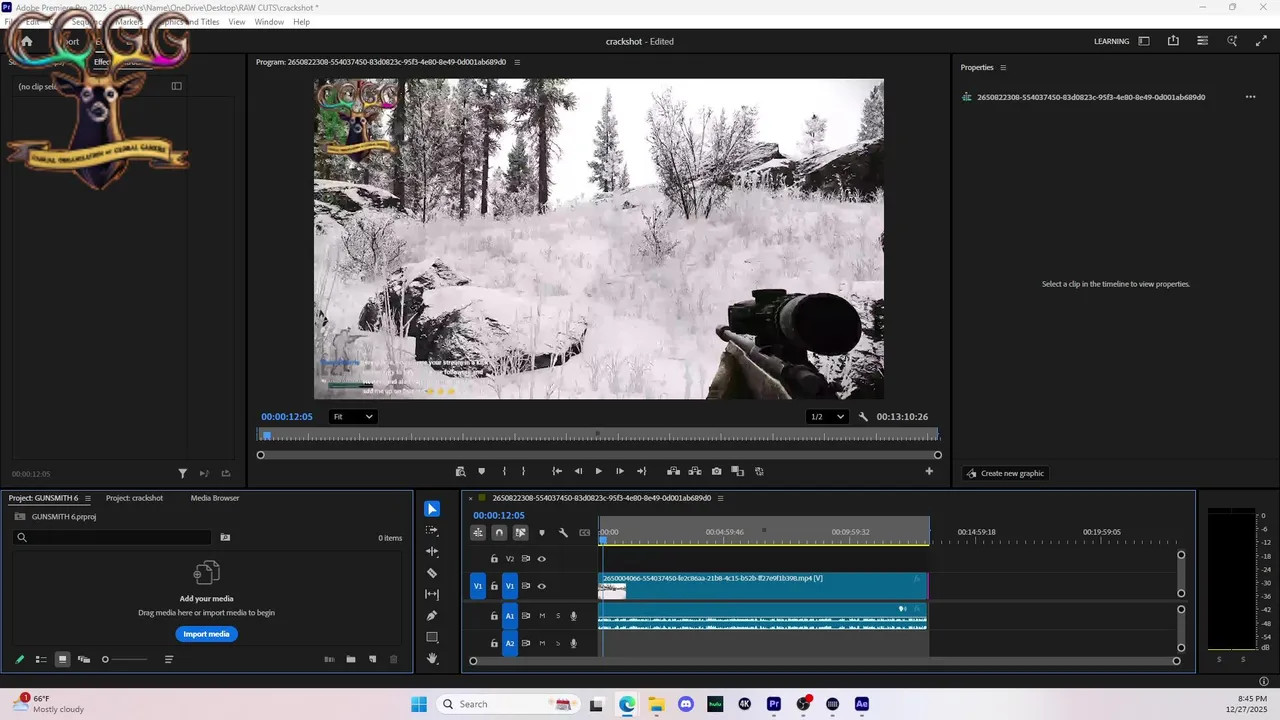Toggle Snap in the timeline
1280x720 pixels.
[x=499, y=533]
